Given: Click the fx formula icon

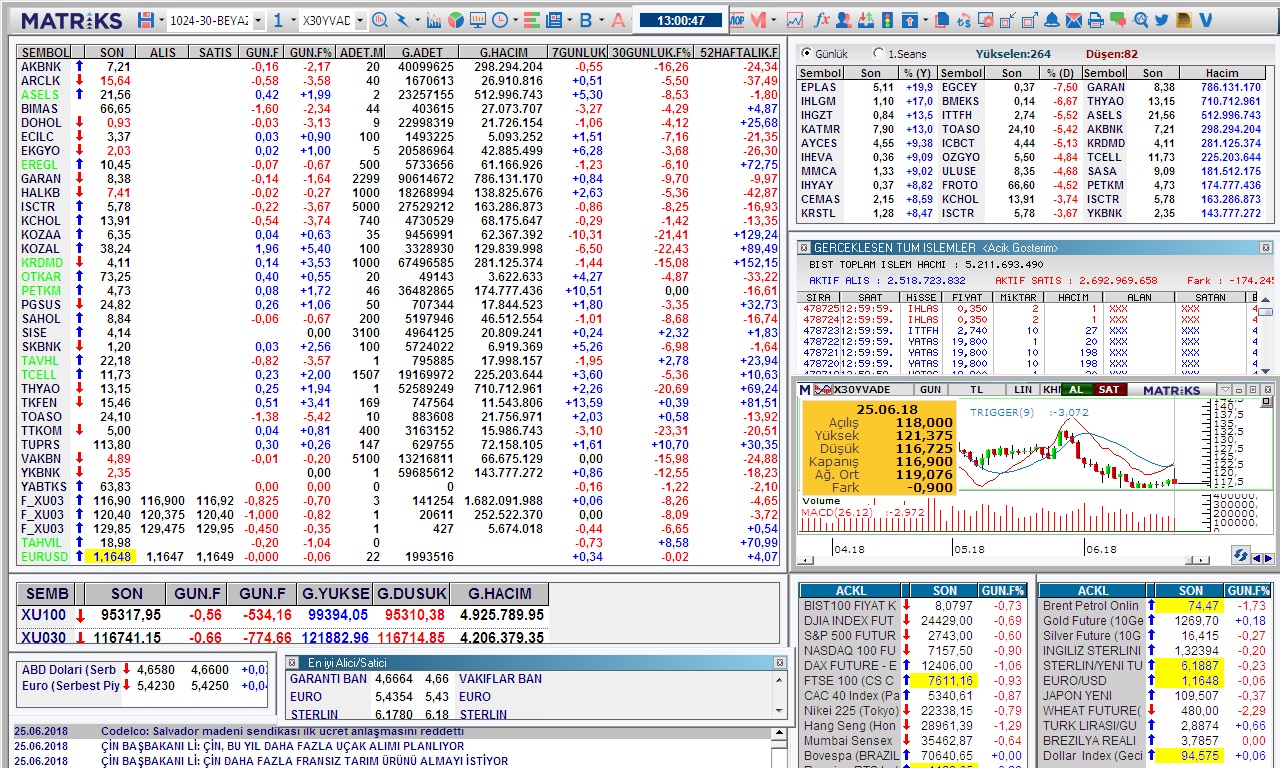Looking at the screenshot, I should [x=822, y=20].
